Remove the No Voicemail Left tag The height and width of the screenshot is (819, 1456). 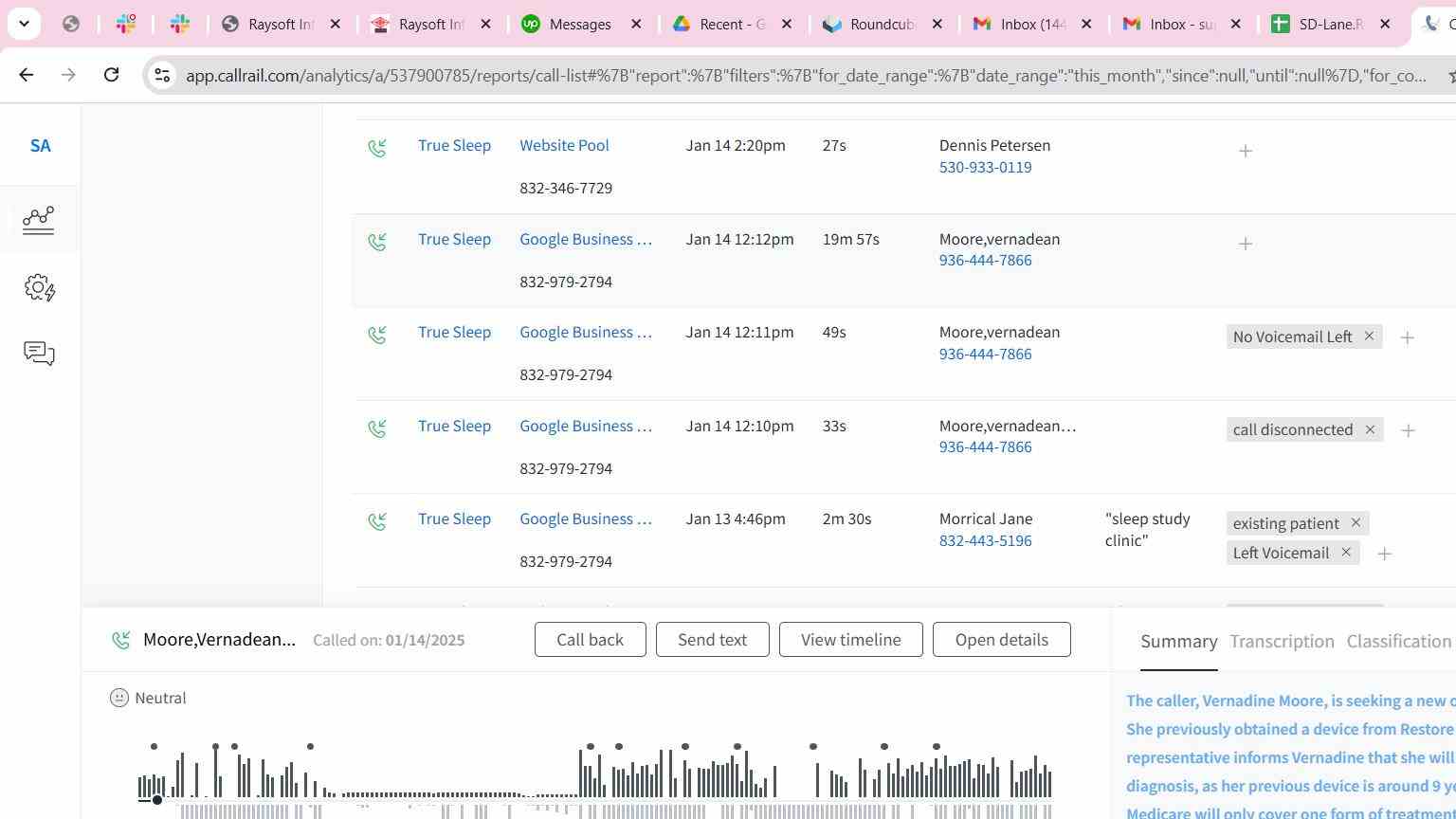[x=1369, y=337]
